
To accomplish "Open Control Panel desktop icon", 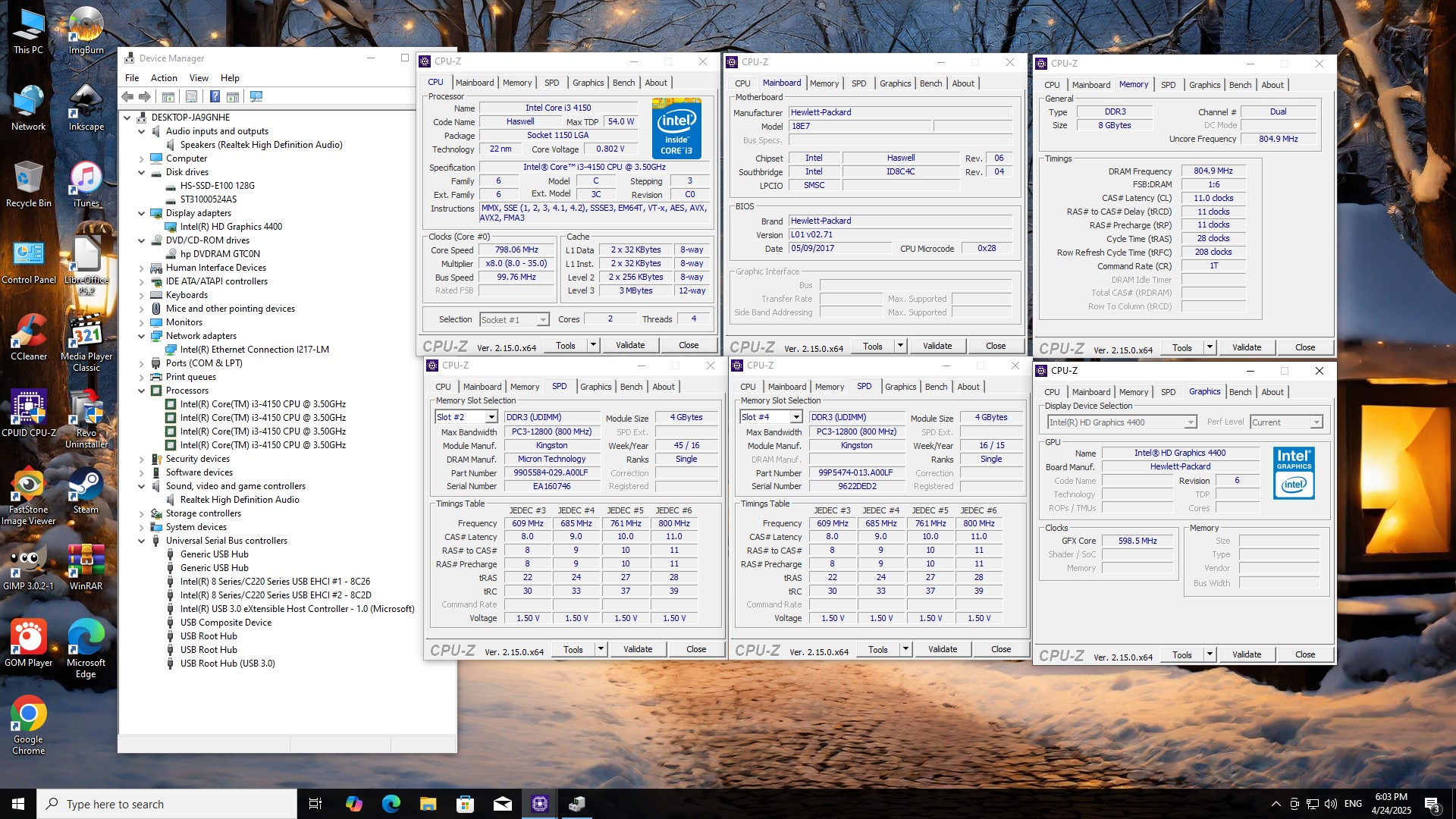I will pyautogui.click(x=28, y=261).
